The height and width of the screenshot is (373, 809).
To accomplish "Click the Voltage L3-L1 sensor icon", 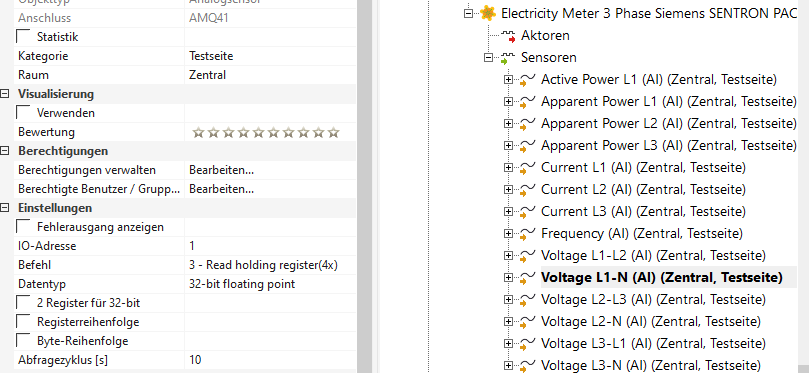I will [x=527, y=344].
